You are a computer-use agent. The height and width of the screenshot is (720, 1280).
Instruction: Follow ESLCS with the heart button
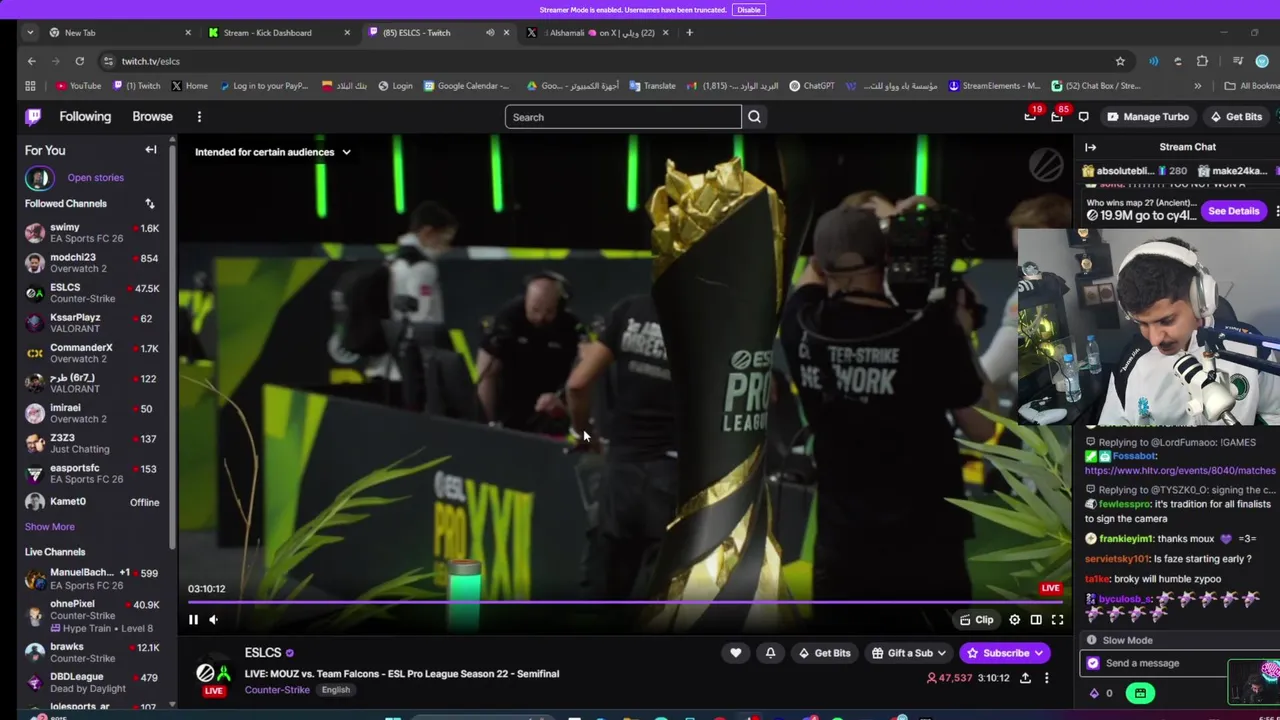(736, 653)
